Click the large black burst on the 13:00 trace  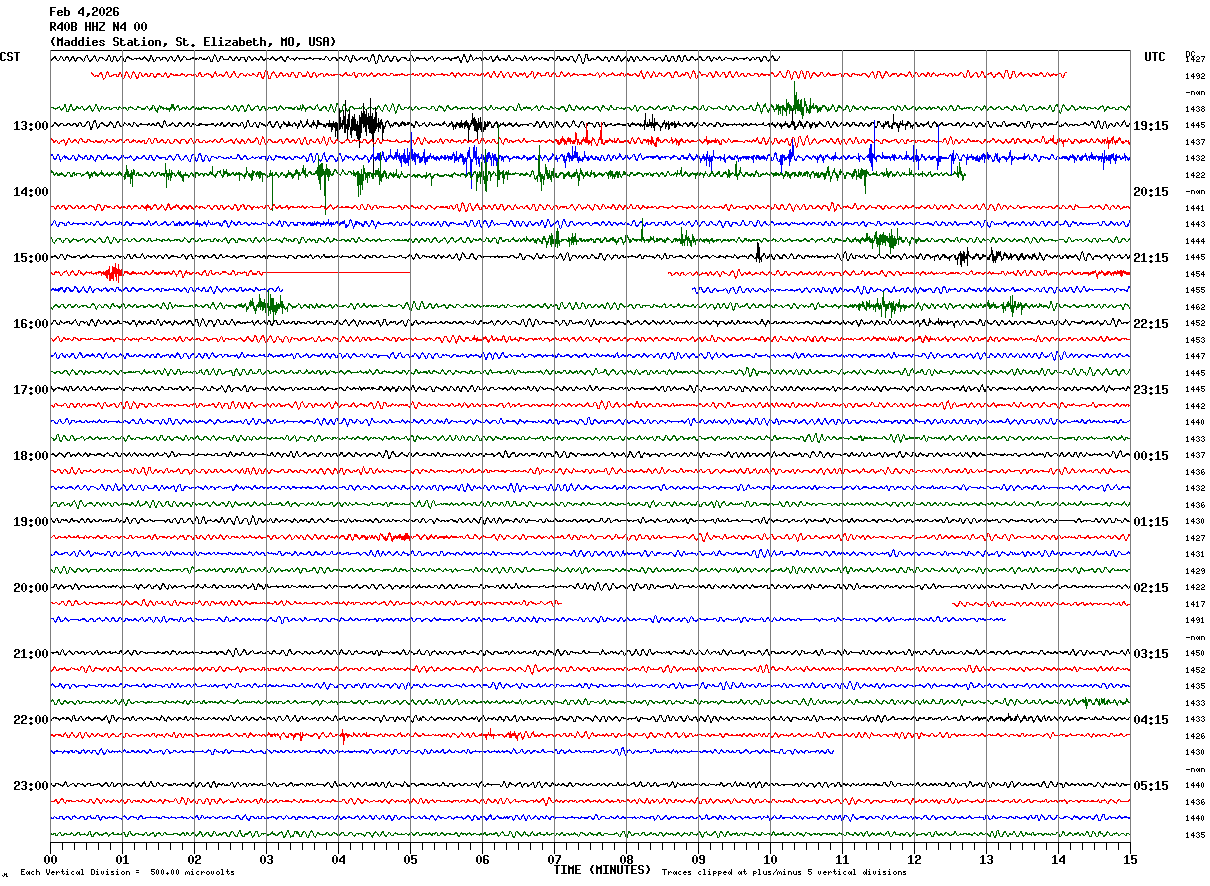point(359,125)
